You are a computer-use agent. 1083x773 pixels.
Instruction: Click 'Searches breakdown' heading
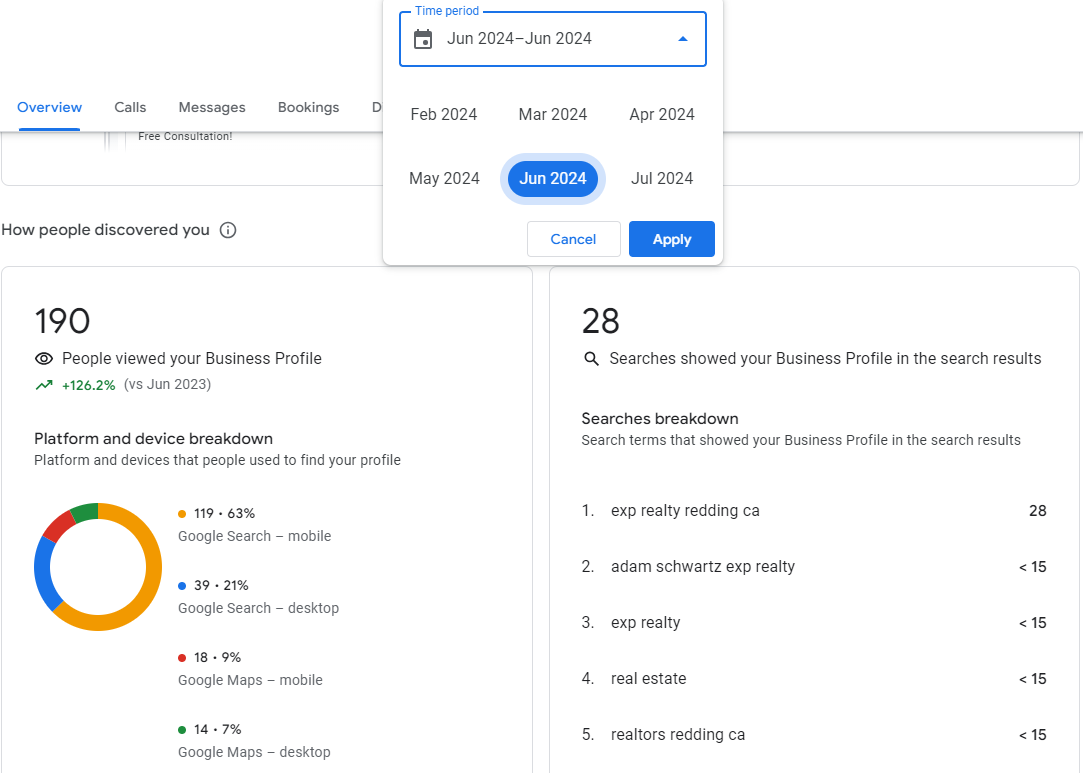click(660, 419)
